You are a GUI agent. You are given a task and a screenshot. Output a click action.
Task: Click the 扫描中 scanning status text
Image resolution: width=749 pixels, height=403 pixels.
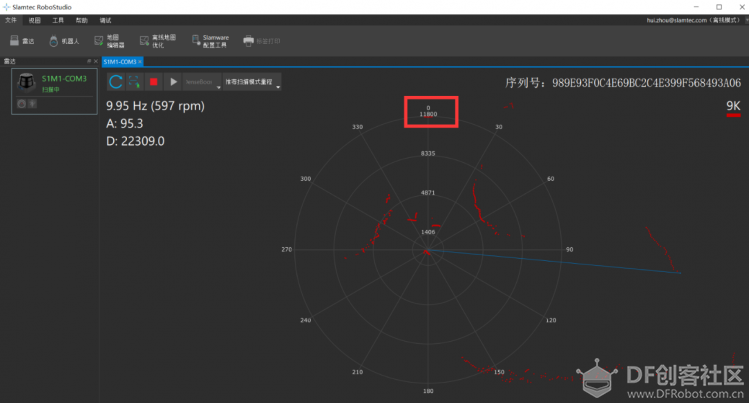point(51,90)
